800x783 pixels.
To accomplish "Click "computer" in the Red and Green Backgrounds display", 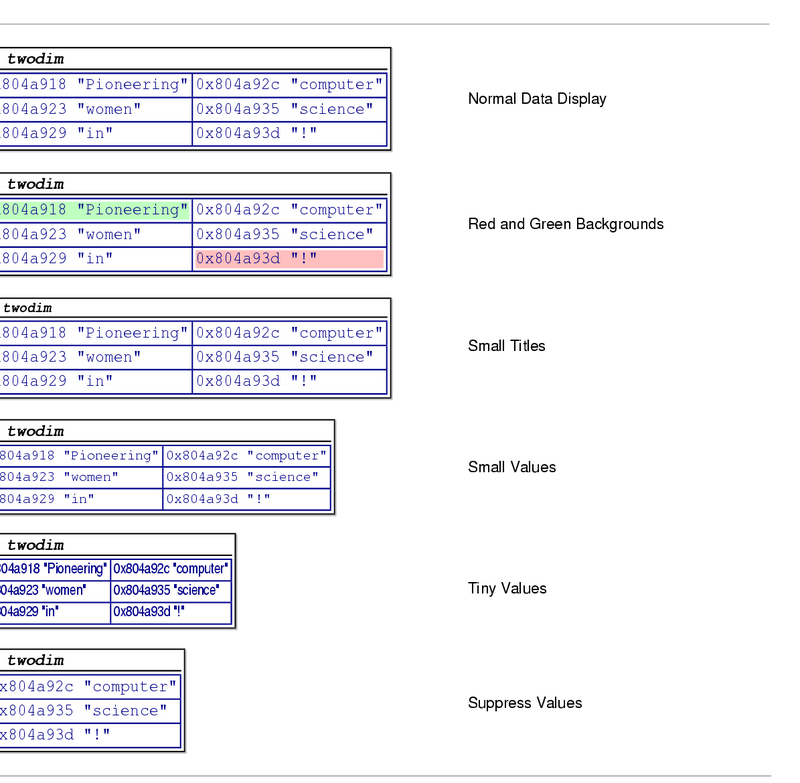I will (x=289, y=210).
